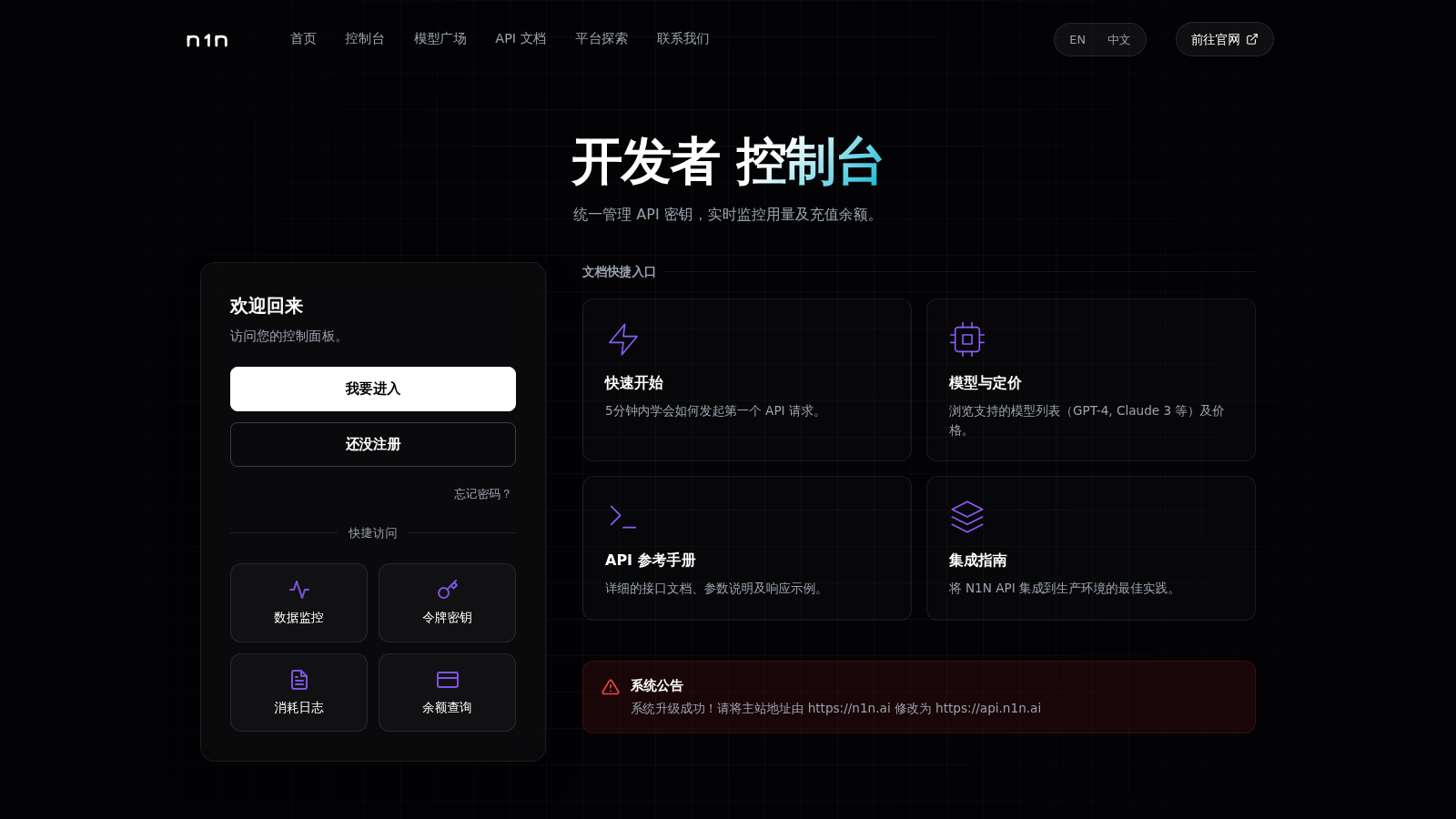Click the announcement text mentioning https://api.n1n.ai
The height and width of the screenshot is (819, 1456).
836,708
